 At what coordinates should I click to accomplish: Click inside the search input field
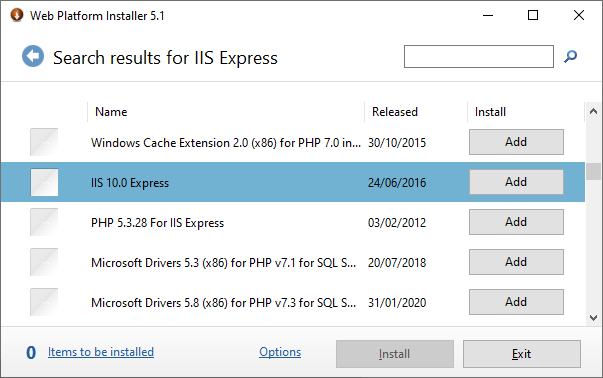(x=479, y=57)
